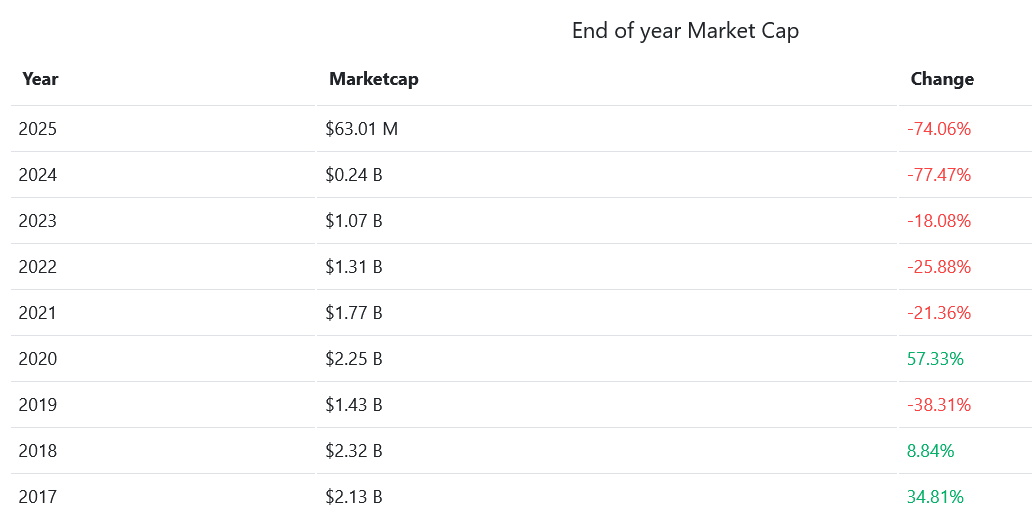Click the -77.47% change cell
1032x515 pixels.
pos(939,175)
